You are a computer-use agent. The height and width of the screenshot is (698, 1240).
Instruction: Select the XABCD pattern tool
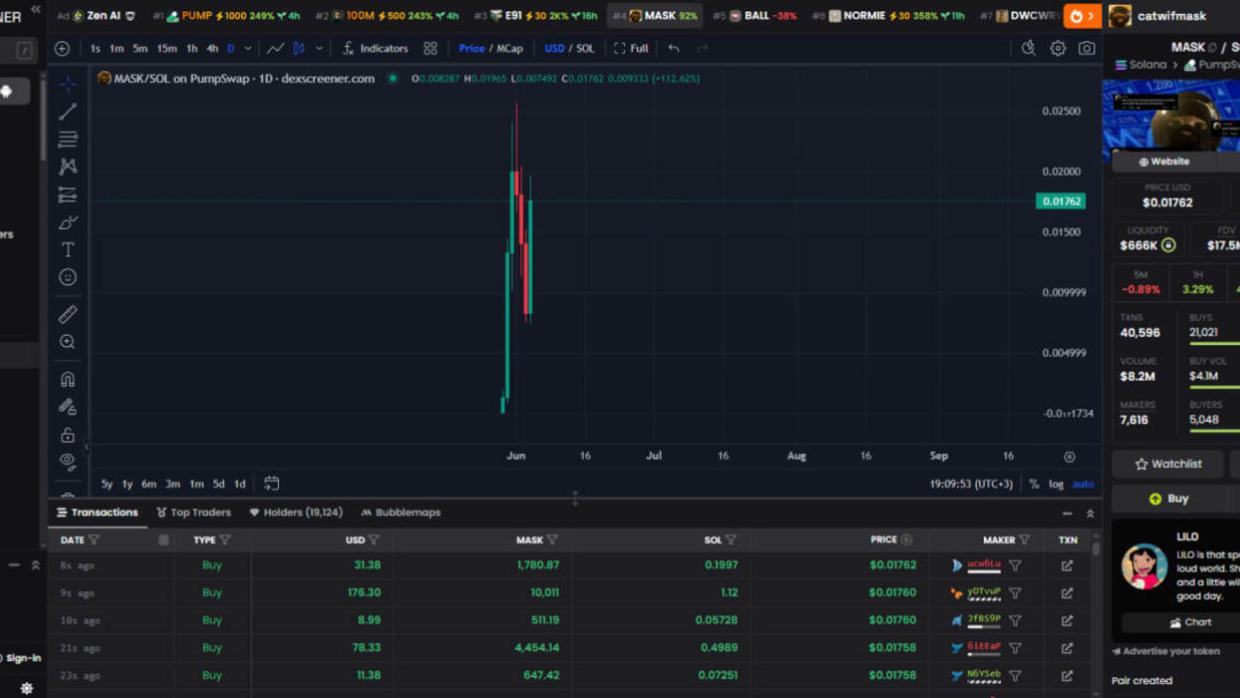67,167
